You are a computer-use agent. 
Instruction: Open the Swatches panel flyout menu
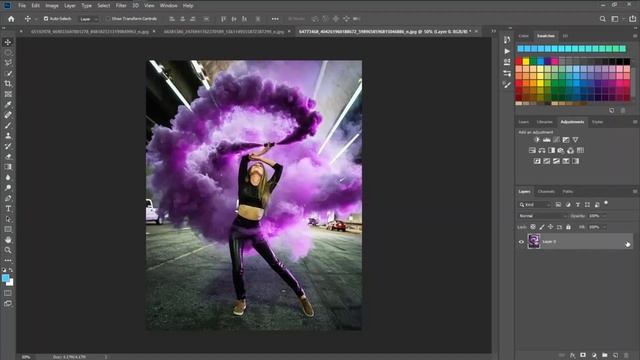tap(635, 36)
